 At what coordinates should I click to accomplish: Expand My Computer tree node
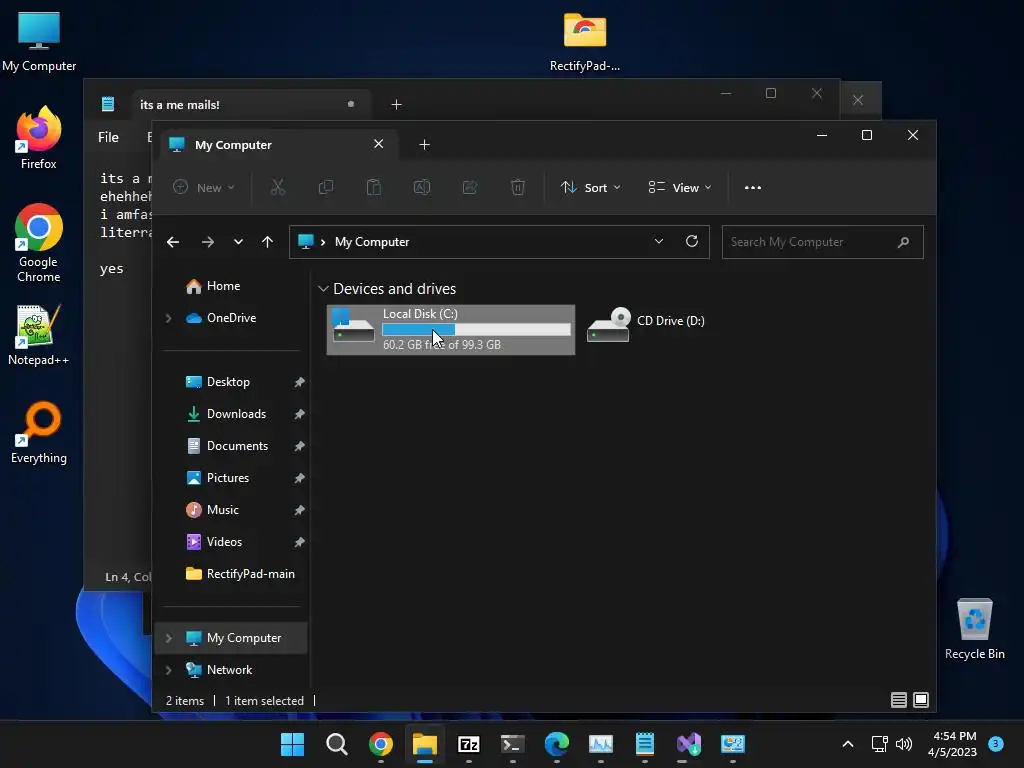coord(168,638)
